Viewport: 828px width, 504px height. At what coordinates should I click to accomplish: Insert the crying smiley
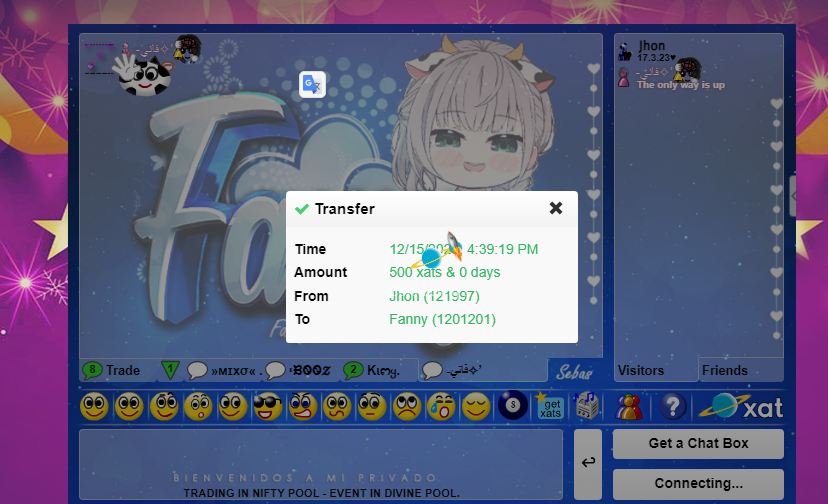coord(441,407)
